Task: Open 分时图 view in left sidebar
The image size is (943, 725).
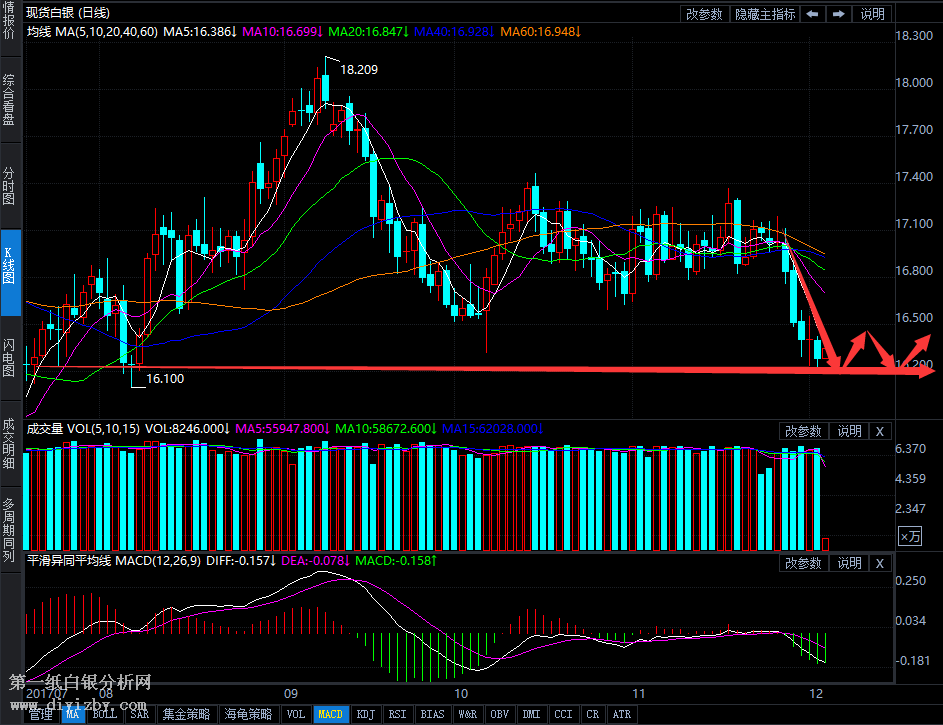Action: coord(9,186)
